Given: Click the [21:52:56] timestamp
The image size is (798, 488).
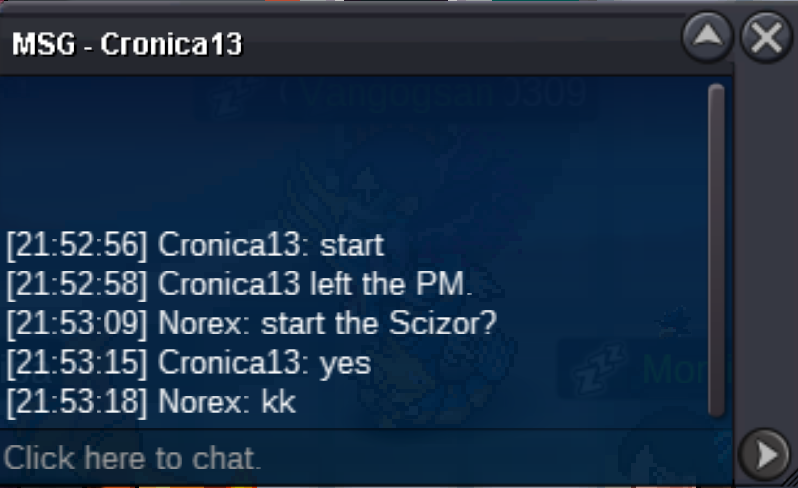Looking at the screenshot, I should (x=77, y=245).
